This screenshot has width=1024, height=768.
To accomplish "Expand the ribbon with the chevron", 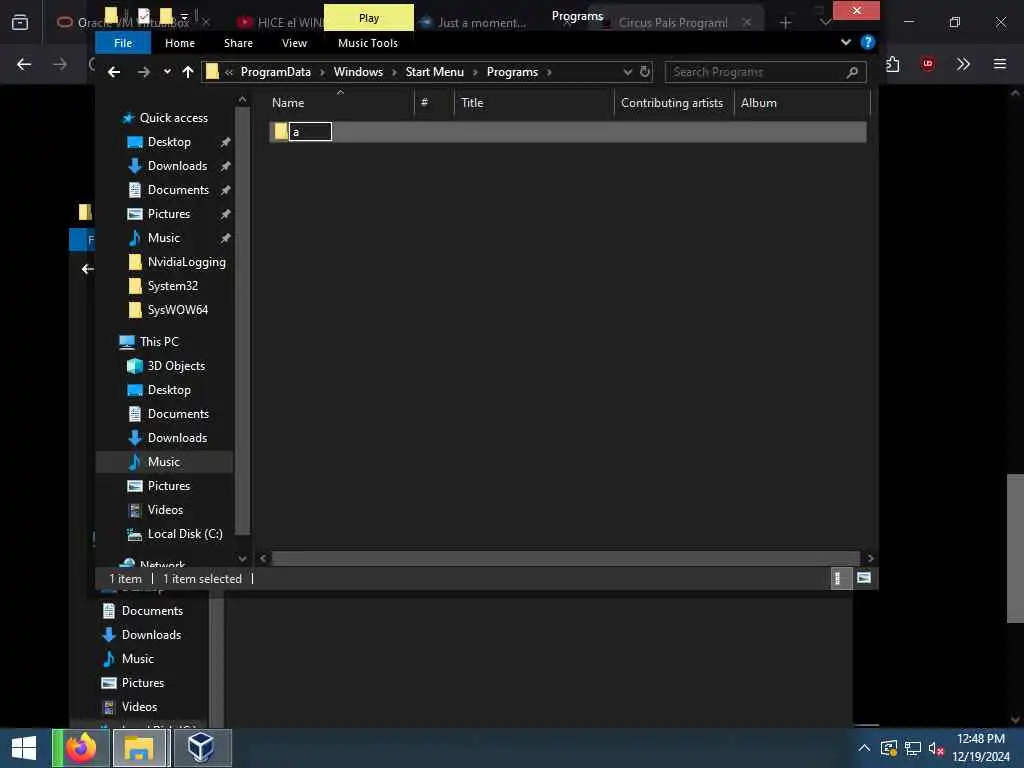I will tap(846, 42).
